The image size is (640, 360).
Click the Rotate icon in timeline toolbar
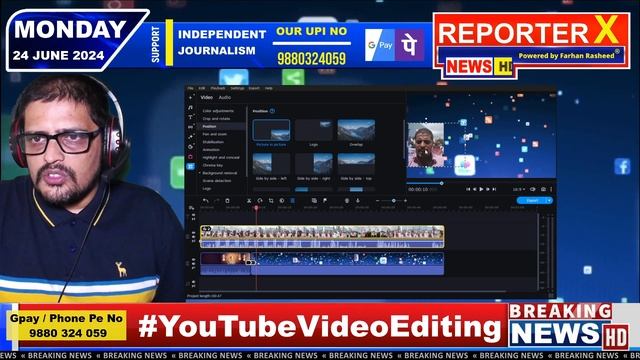point(260,201)
